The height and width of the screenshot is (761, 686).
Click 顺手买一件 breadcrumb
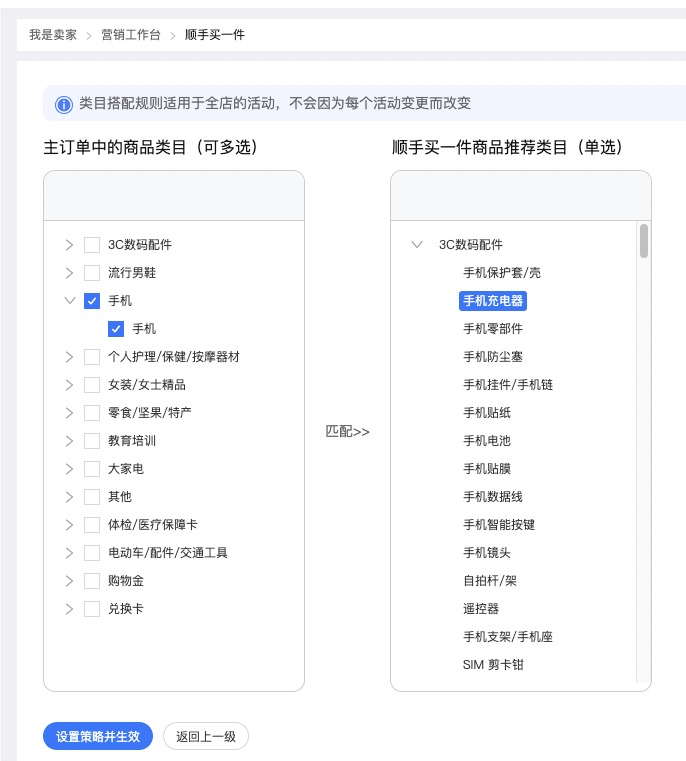coord(215,35)
